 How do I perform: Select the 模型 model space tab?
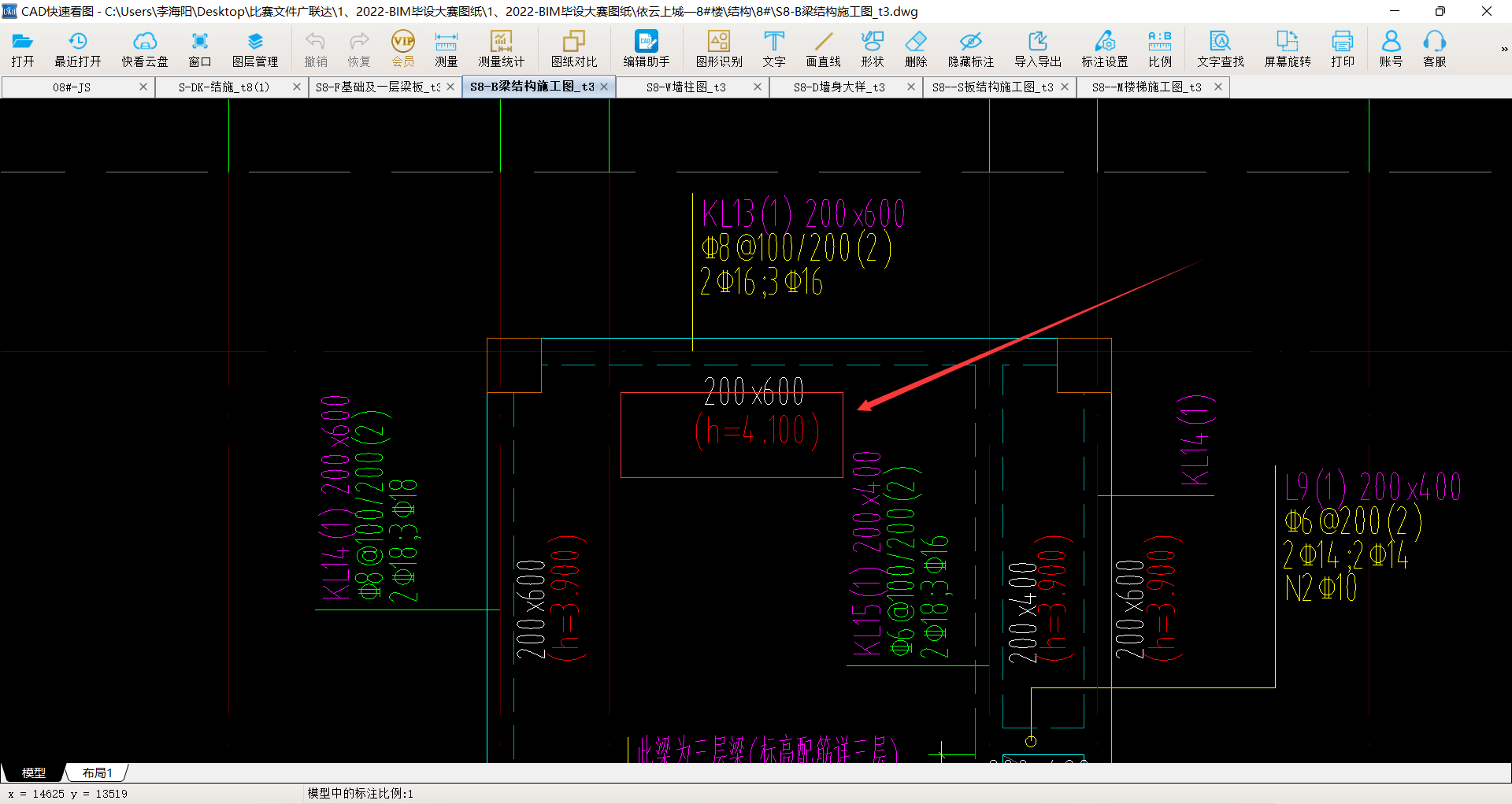pyautogui.click(x=34, y=773)
